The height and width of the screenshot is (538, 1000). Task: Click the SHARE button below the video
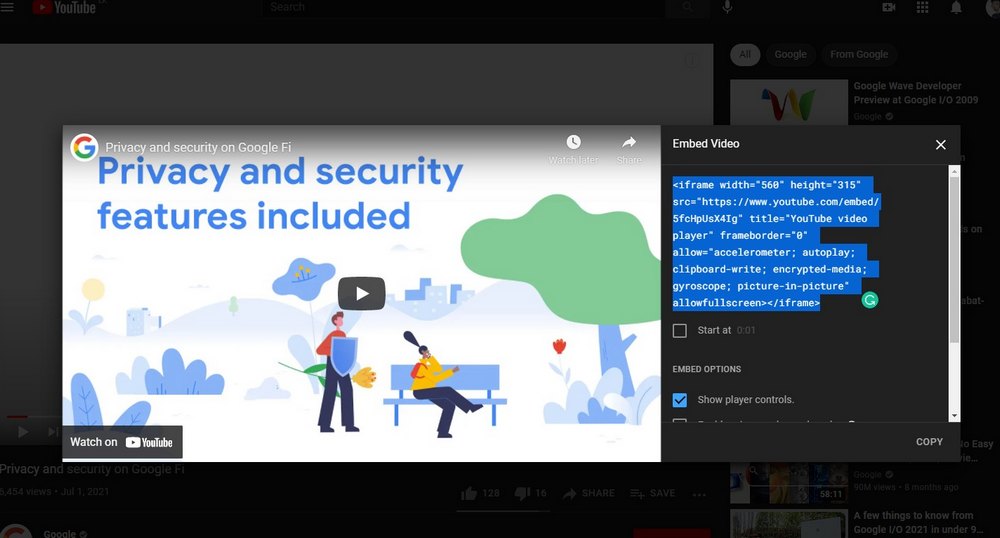click(589, 493)
